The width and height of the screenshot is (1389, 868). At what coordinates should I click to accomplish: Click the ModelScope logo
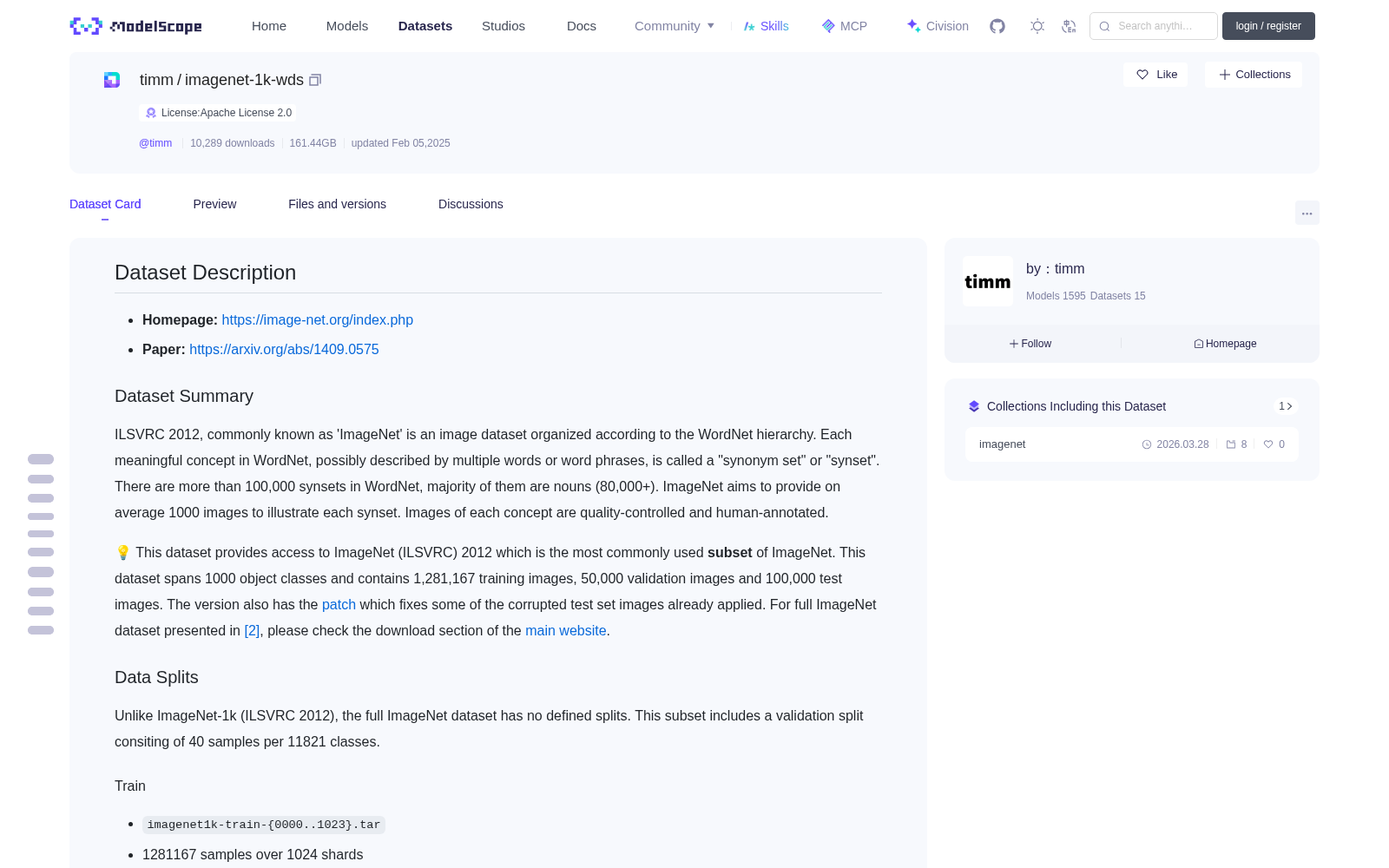coord(136,26)
